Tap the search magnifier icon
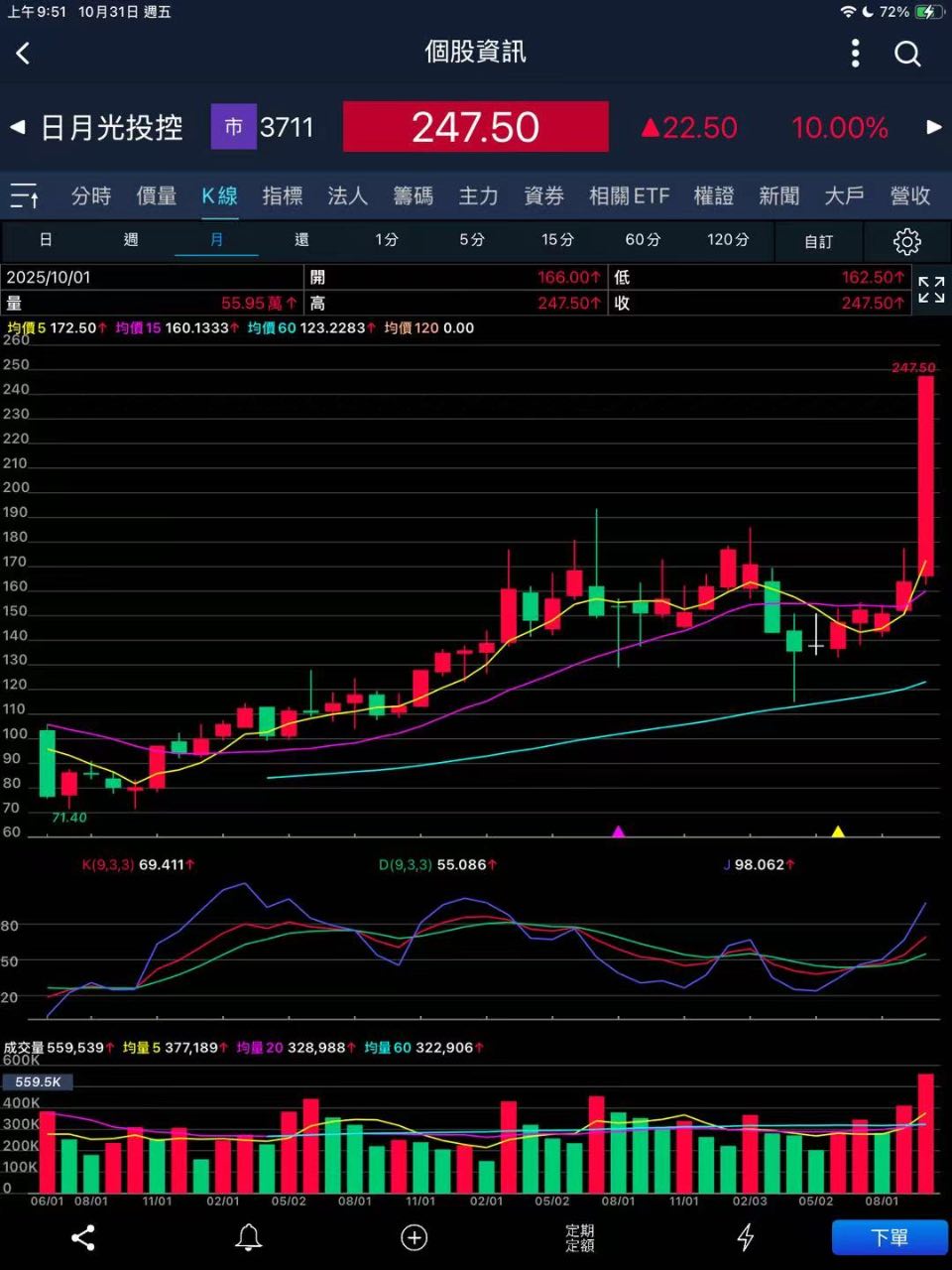This screenshot has height=1270, width=952. [907, 54]
